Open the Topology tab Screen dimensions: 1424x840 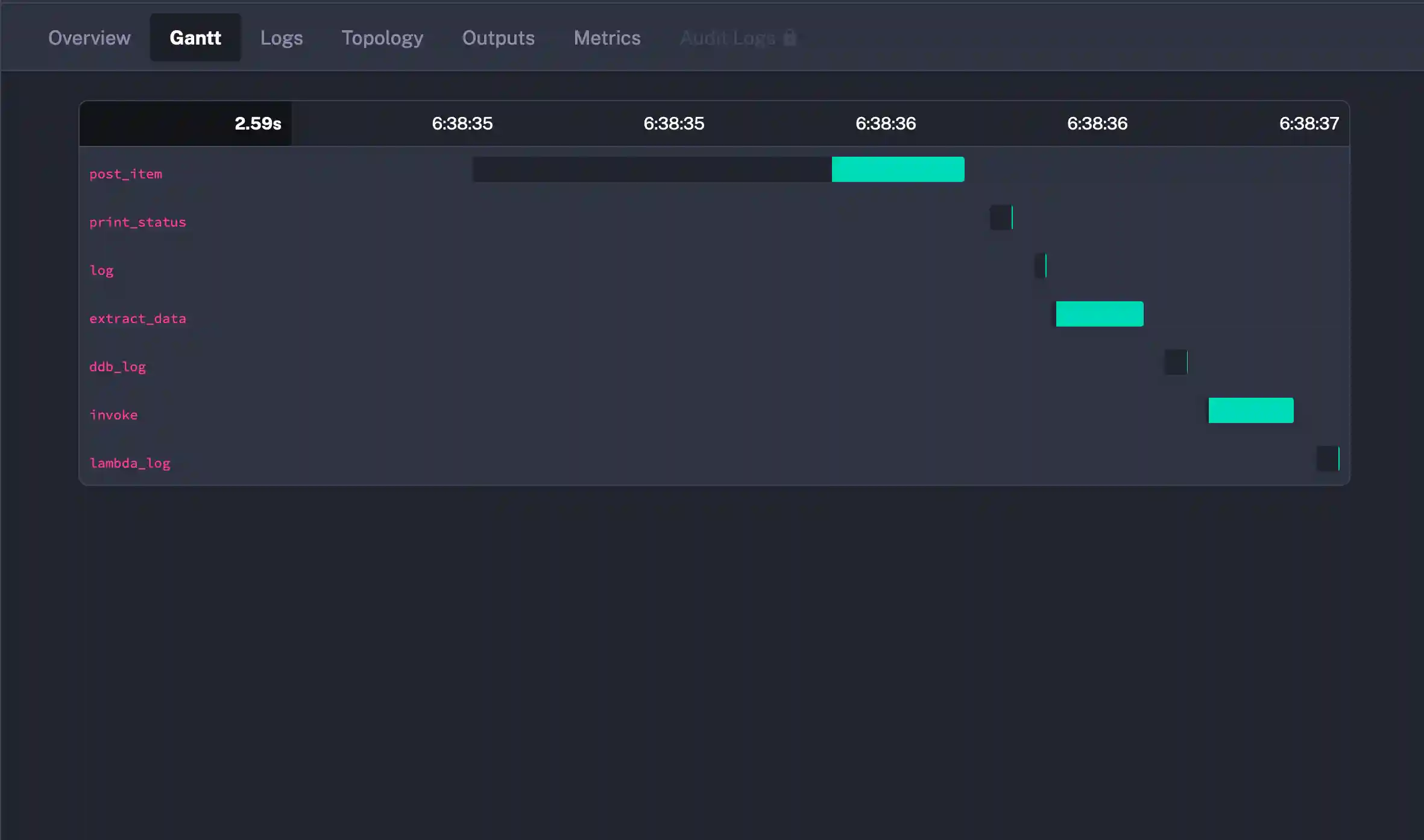click(x=382, y=38)
